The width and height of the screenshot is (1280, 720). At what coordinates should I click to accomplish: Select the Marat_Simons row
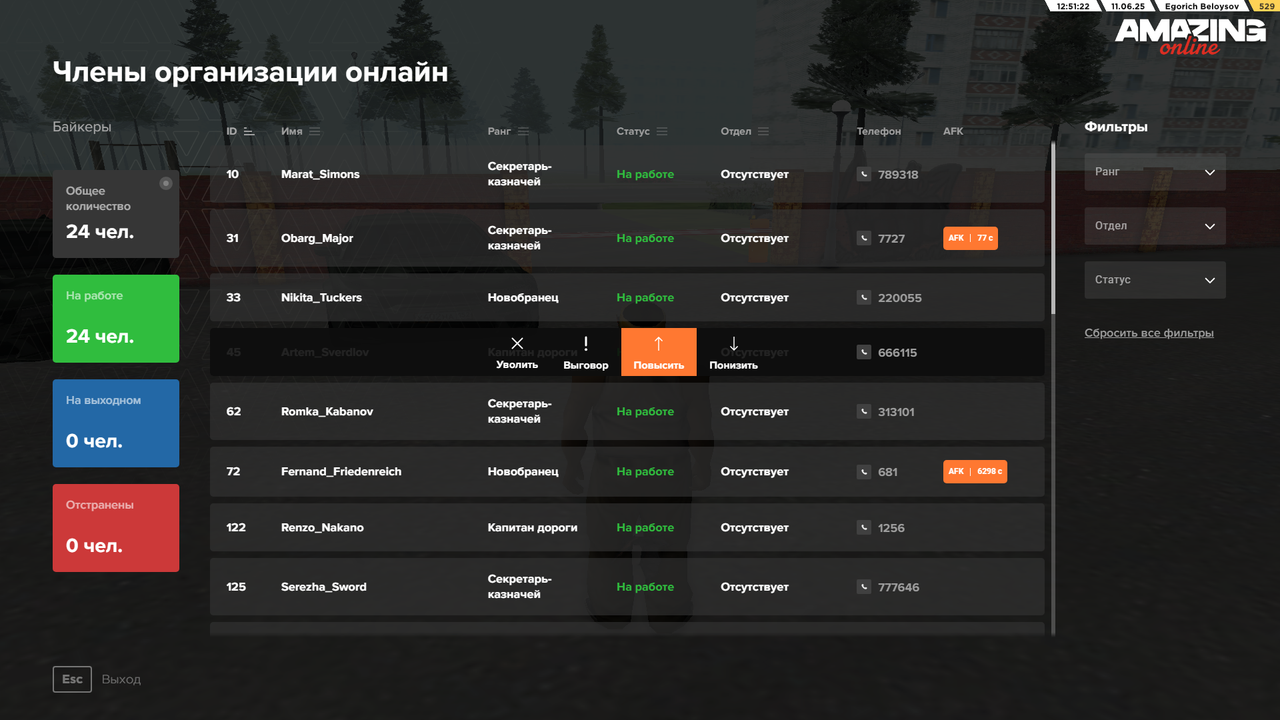tap(627, 174)
